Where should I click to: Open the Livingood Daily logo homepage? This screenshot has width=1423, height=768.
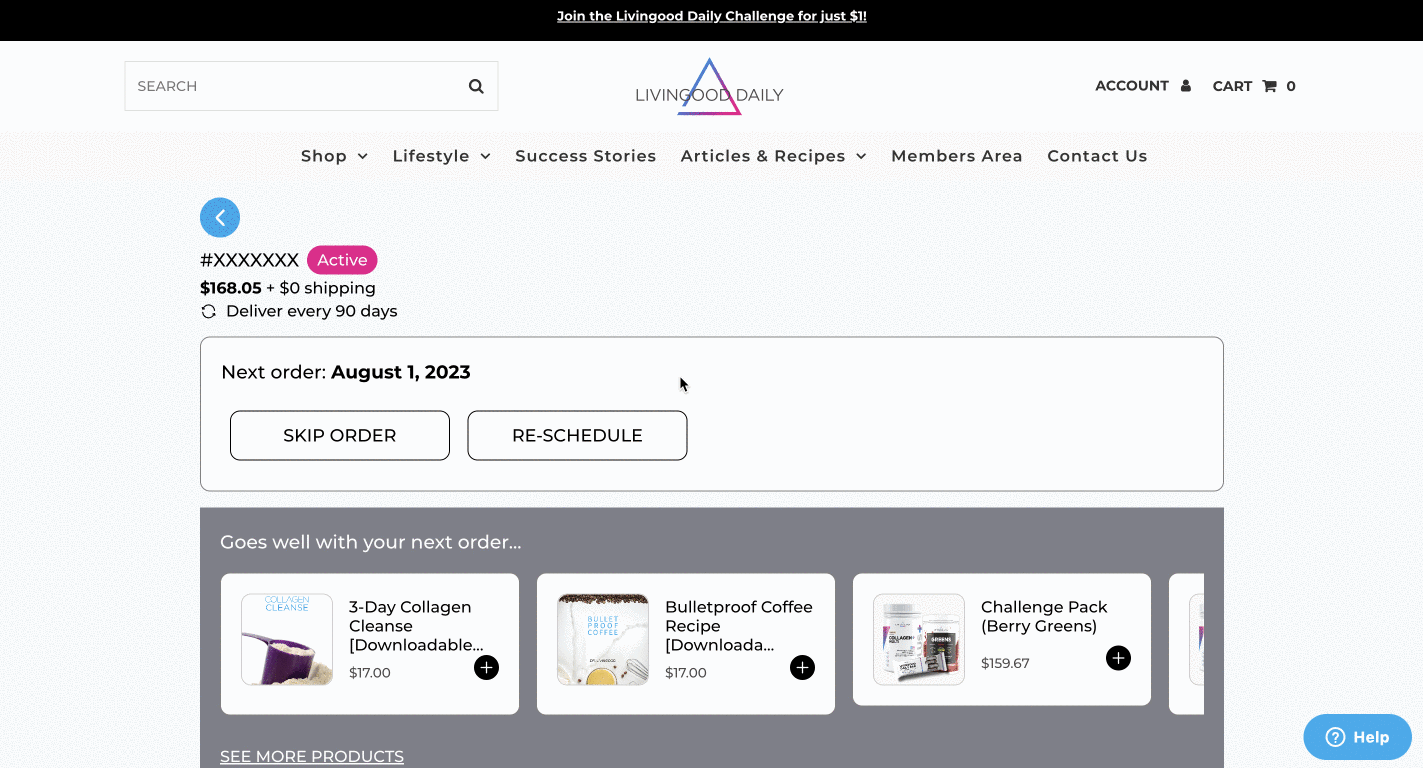709,87
